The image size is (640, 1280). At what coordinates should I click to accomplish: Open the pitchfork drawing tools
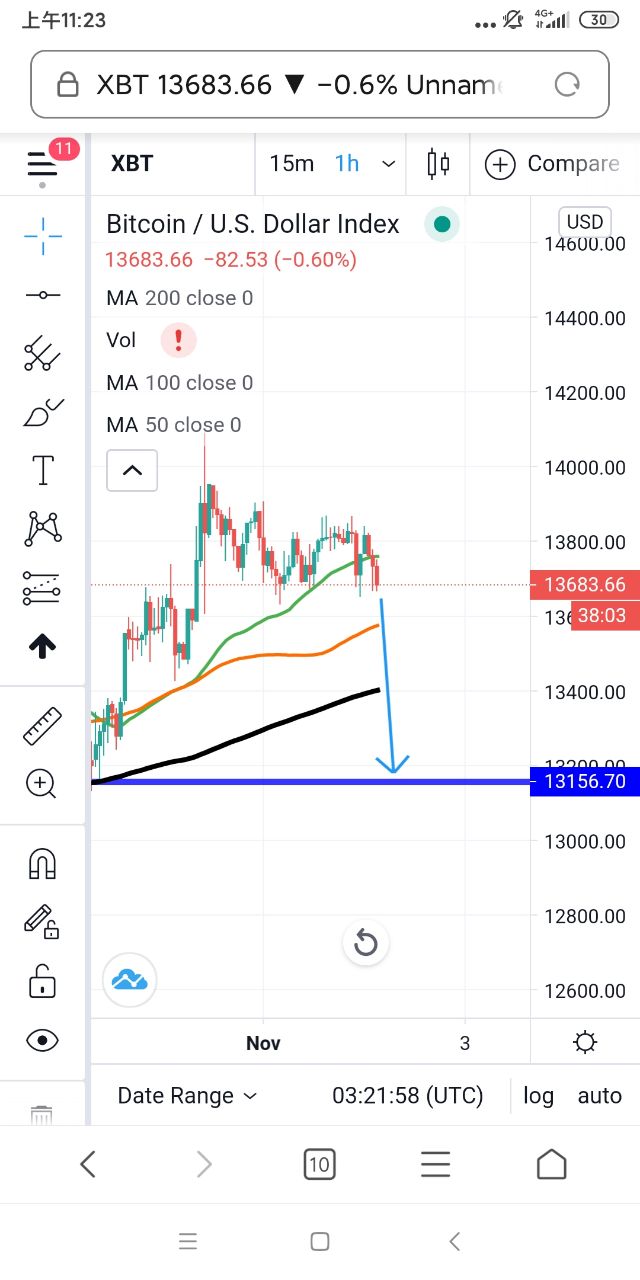43,353
